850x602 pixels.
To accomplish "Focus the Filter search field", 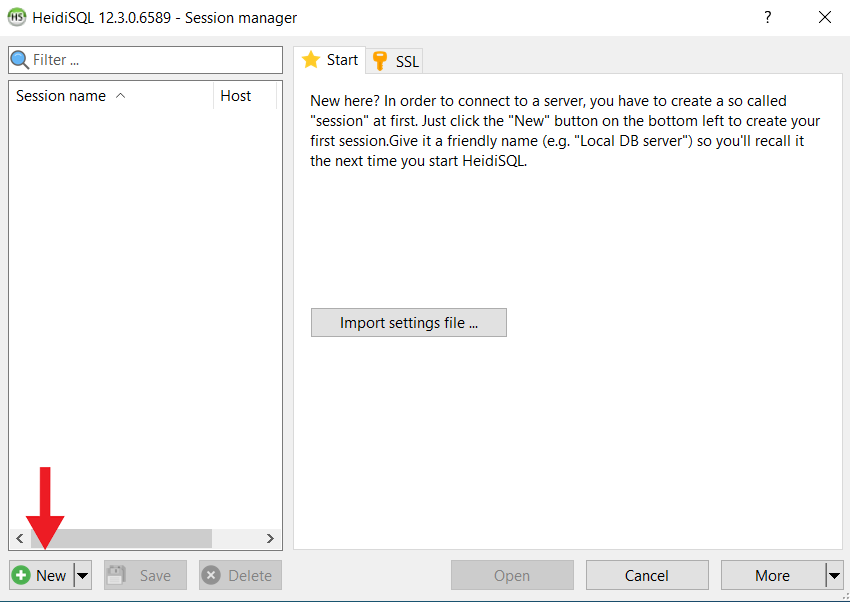I will point(145,60).
